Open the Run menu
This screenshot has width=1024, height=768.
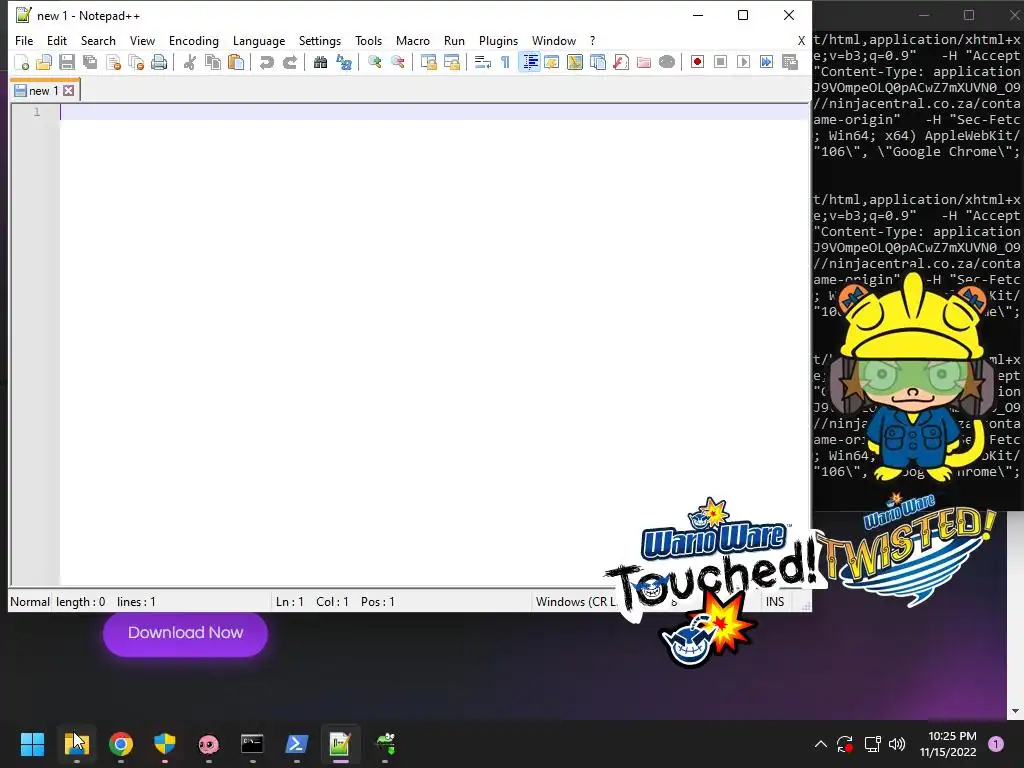coord(454,40)
